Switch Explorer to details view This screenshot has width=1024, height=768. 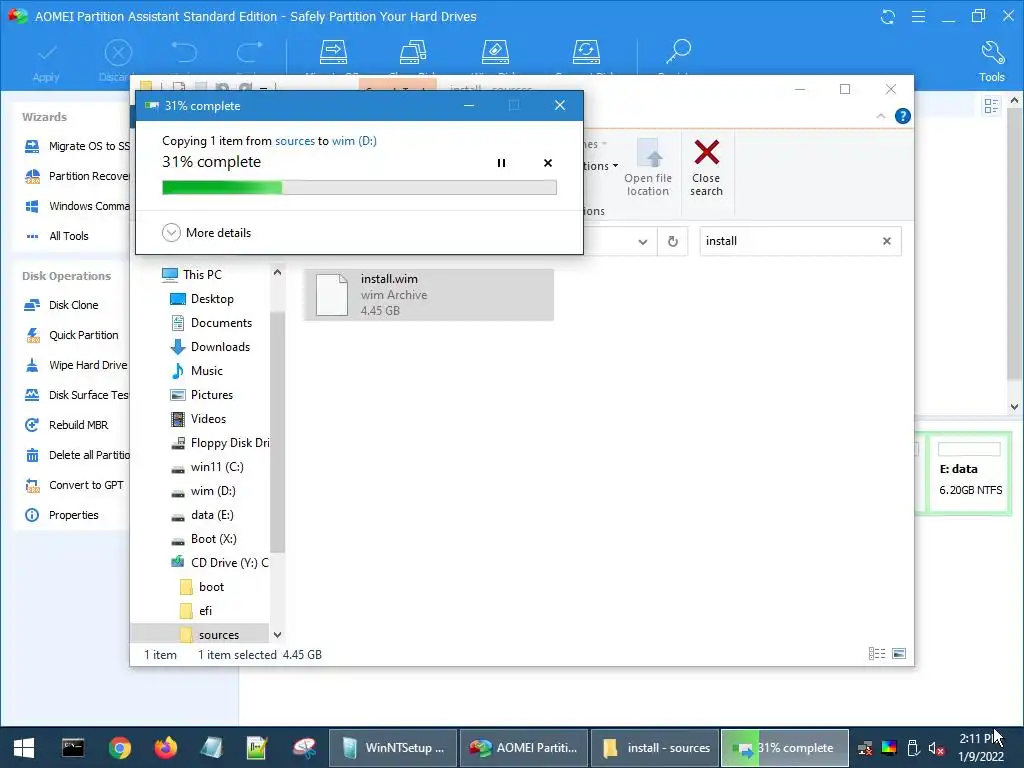pos(876,654)
